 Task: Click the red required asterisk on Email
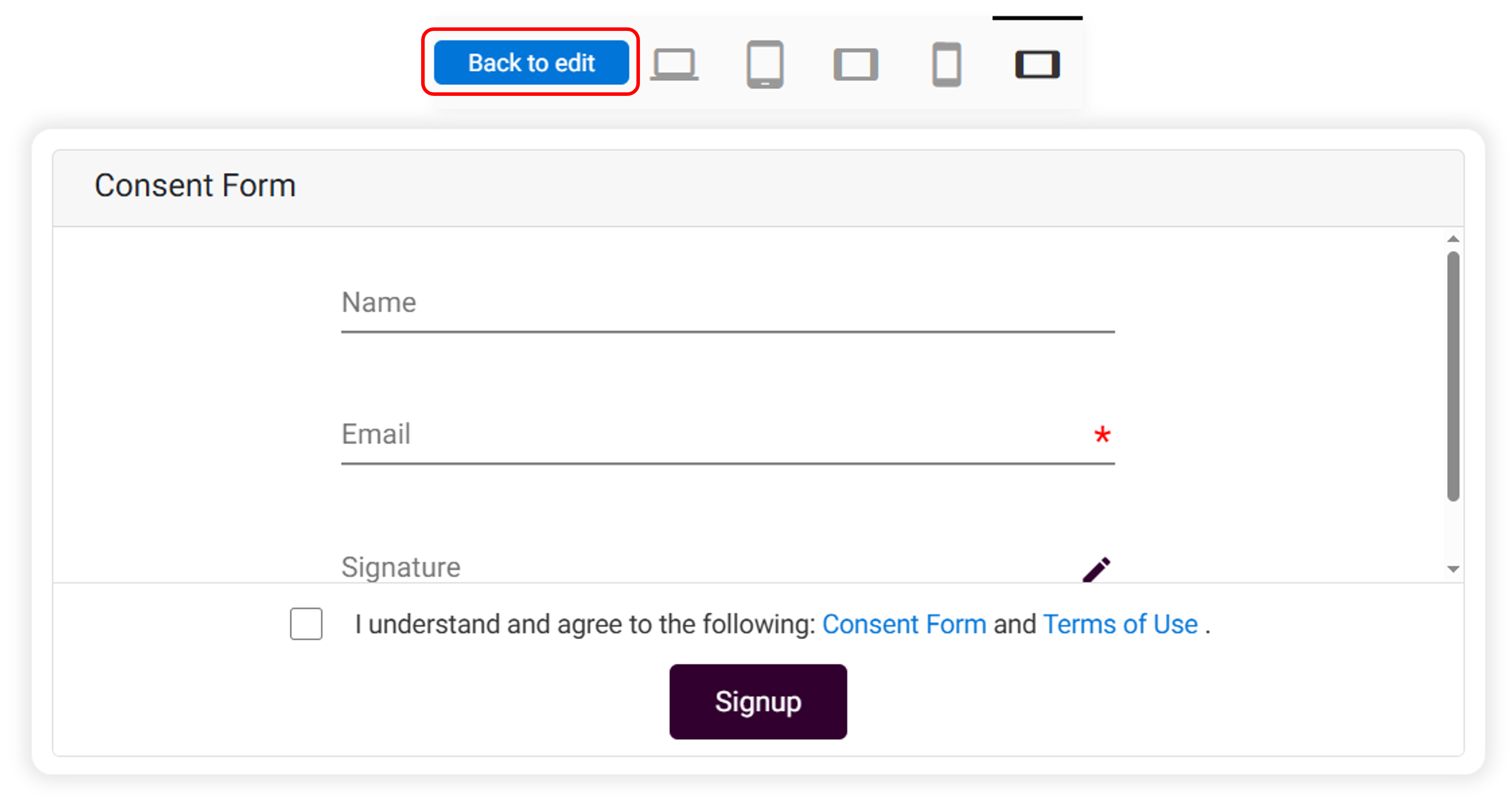tap(1102, 435)
